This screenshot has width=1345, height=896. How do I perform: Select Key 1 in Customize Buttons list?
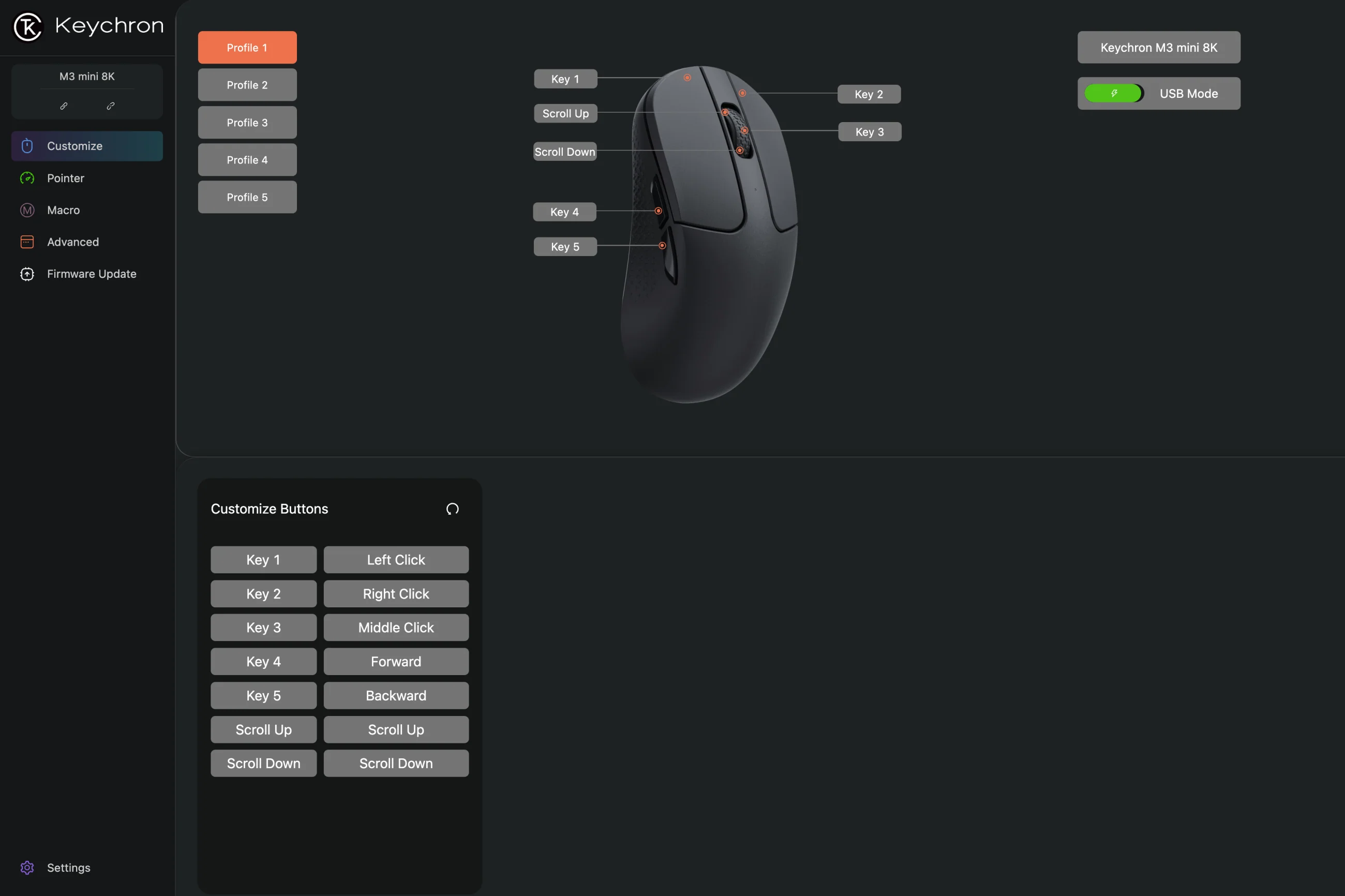tap(263, 559)
